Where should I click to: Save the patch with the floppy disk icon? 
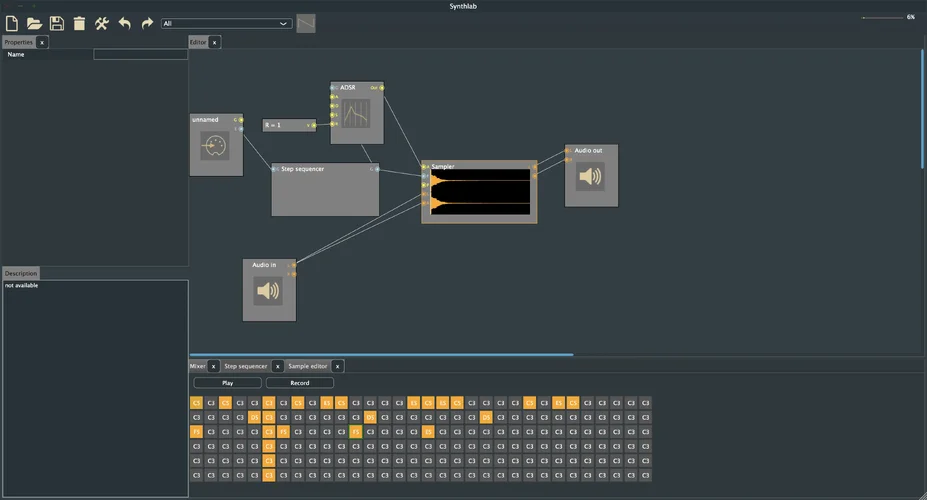[57, 23]
